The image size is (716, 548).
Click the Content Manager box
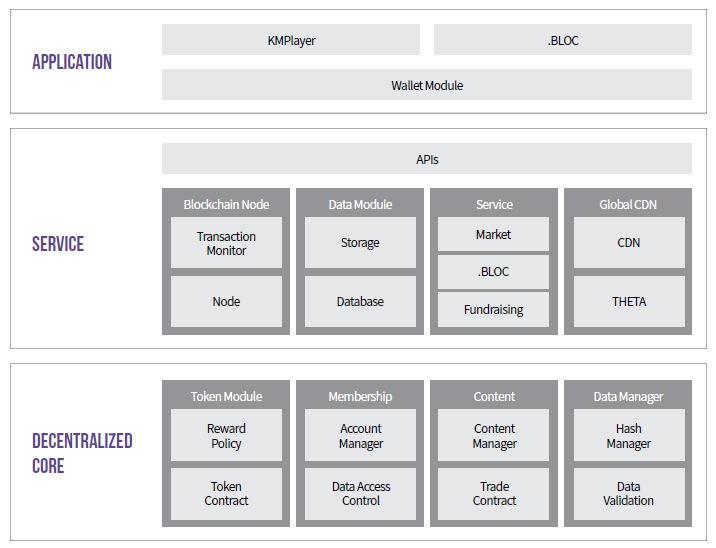coord(494,435)
